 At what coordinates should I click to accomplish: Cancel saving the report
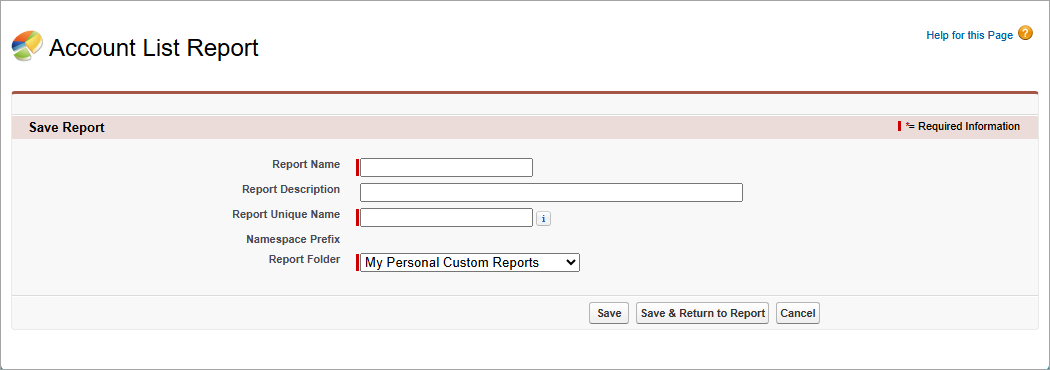coord(798,313)
